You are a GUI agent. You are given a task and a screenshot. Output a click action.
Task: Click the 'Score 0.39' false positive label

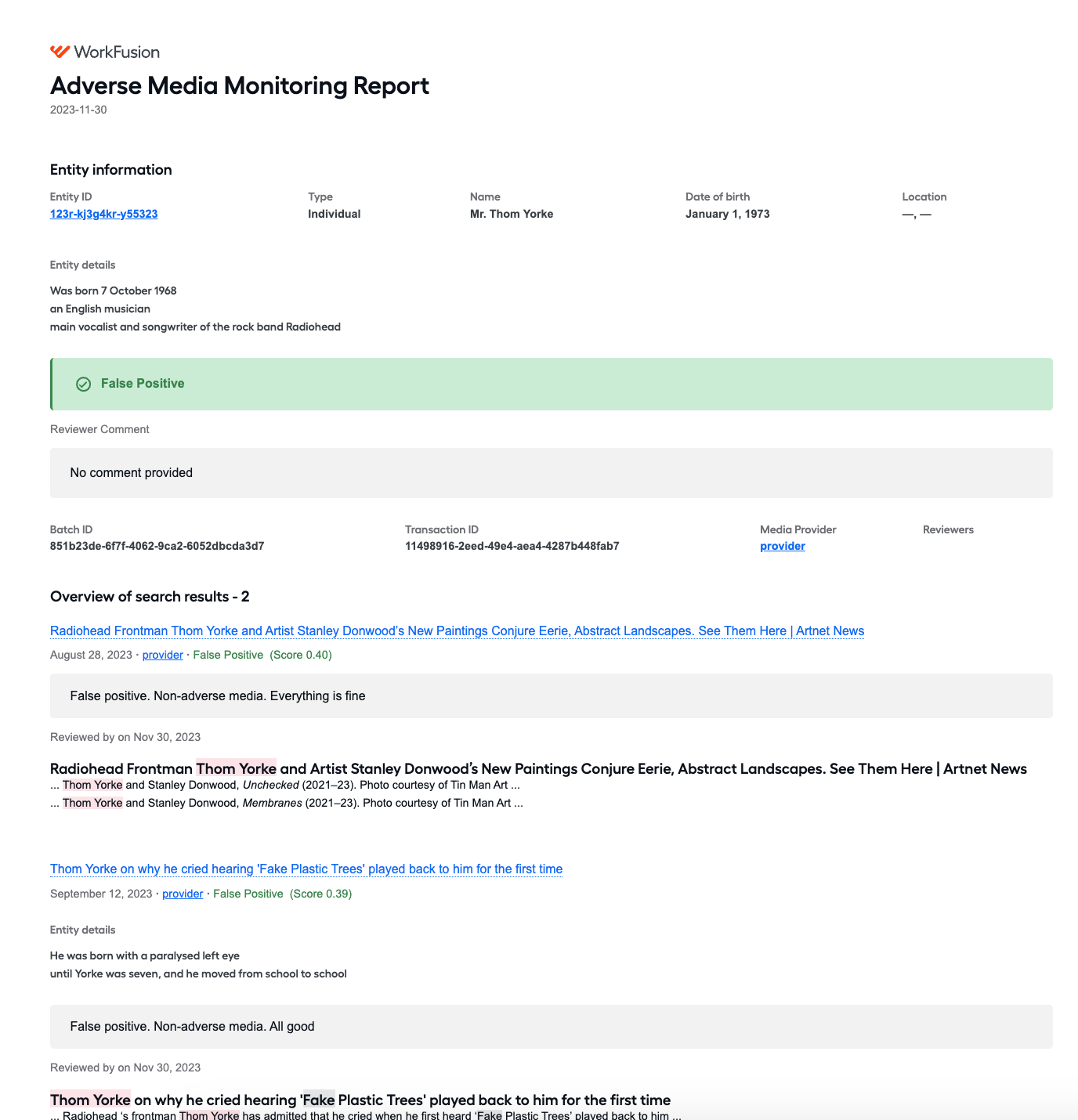click(282, 894)
